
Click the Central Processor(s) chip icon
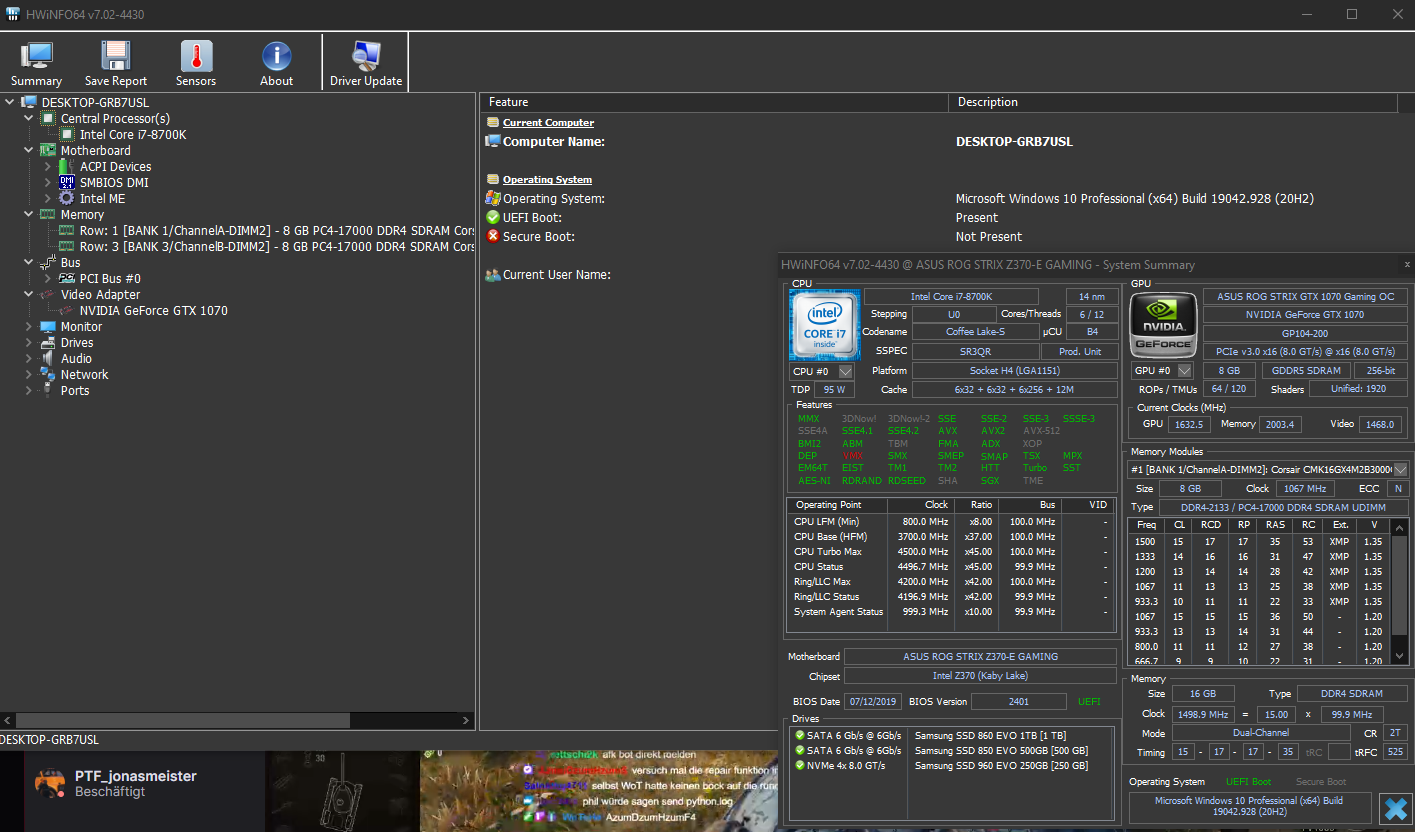click(48, 119)
